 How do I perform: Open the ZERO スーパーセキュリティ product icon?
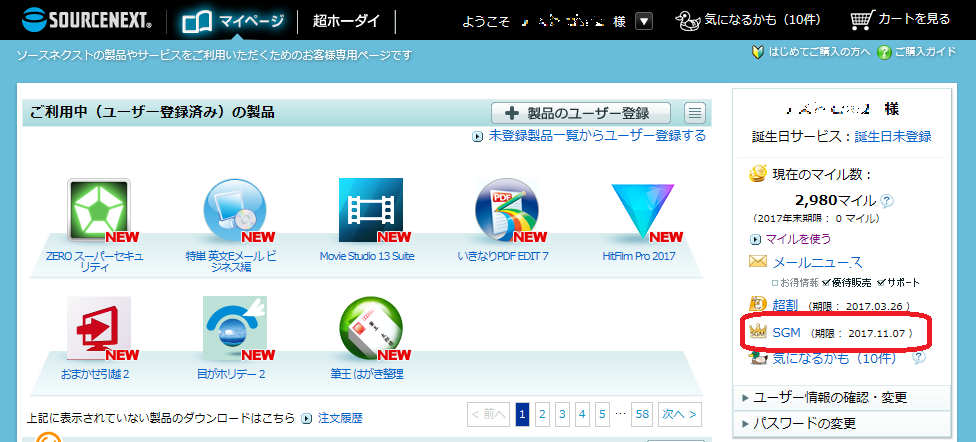(x=99, y=210)
